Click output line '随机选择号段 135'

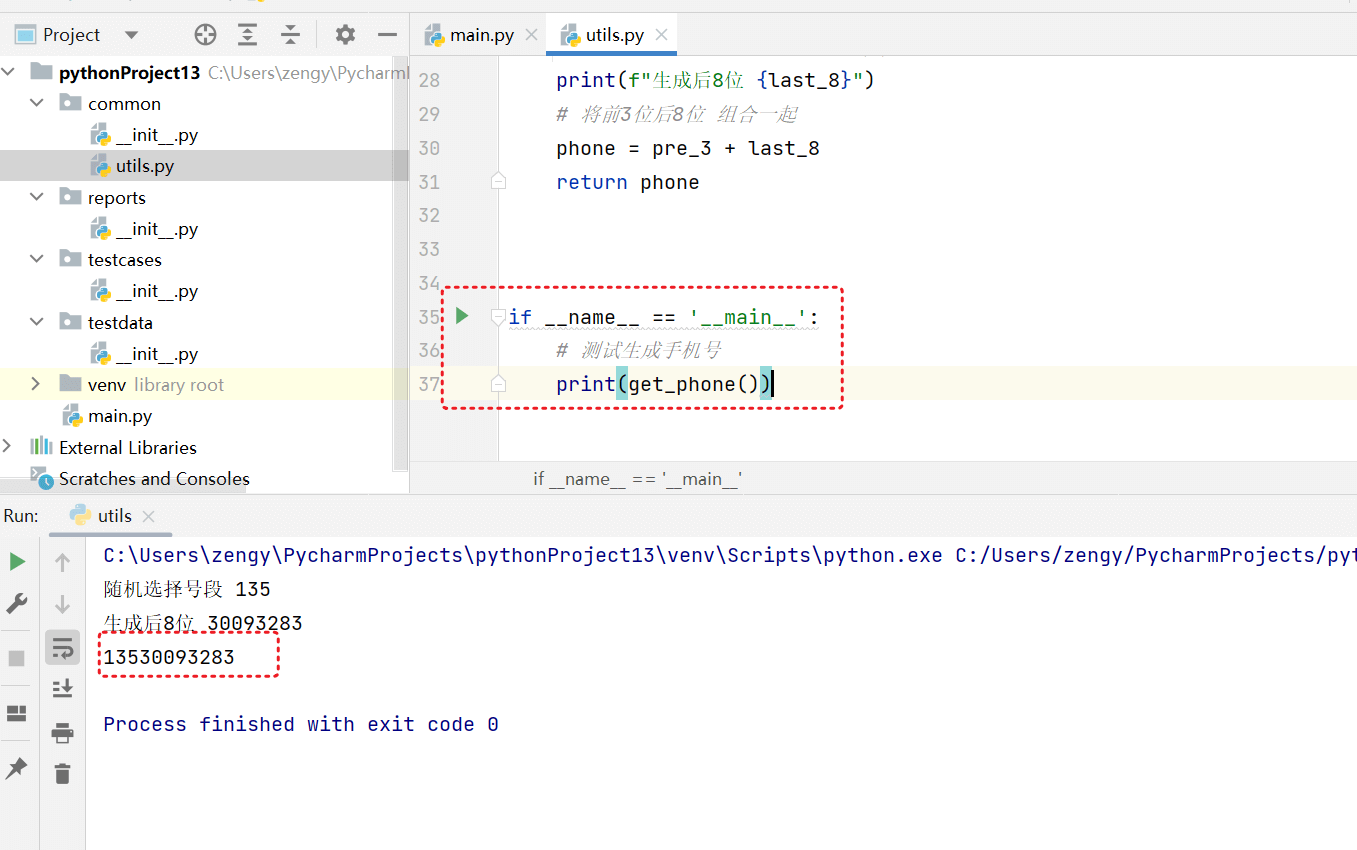click(x=187, y=589)
